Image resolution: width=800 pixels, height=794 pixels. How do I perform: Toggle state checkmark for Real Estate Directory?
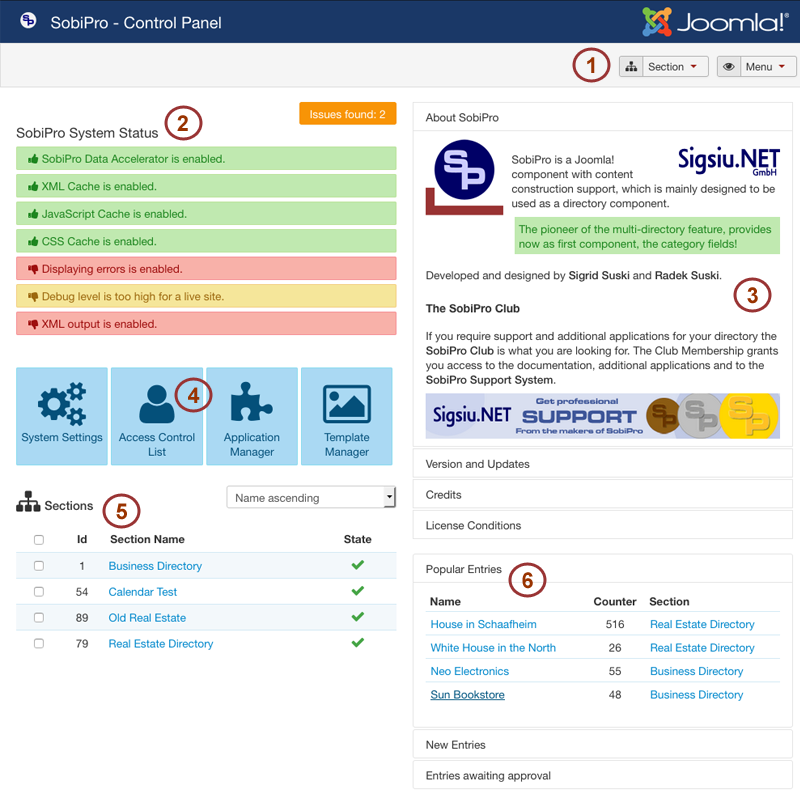pos(358,642)
